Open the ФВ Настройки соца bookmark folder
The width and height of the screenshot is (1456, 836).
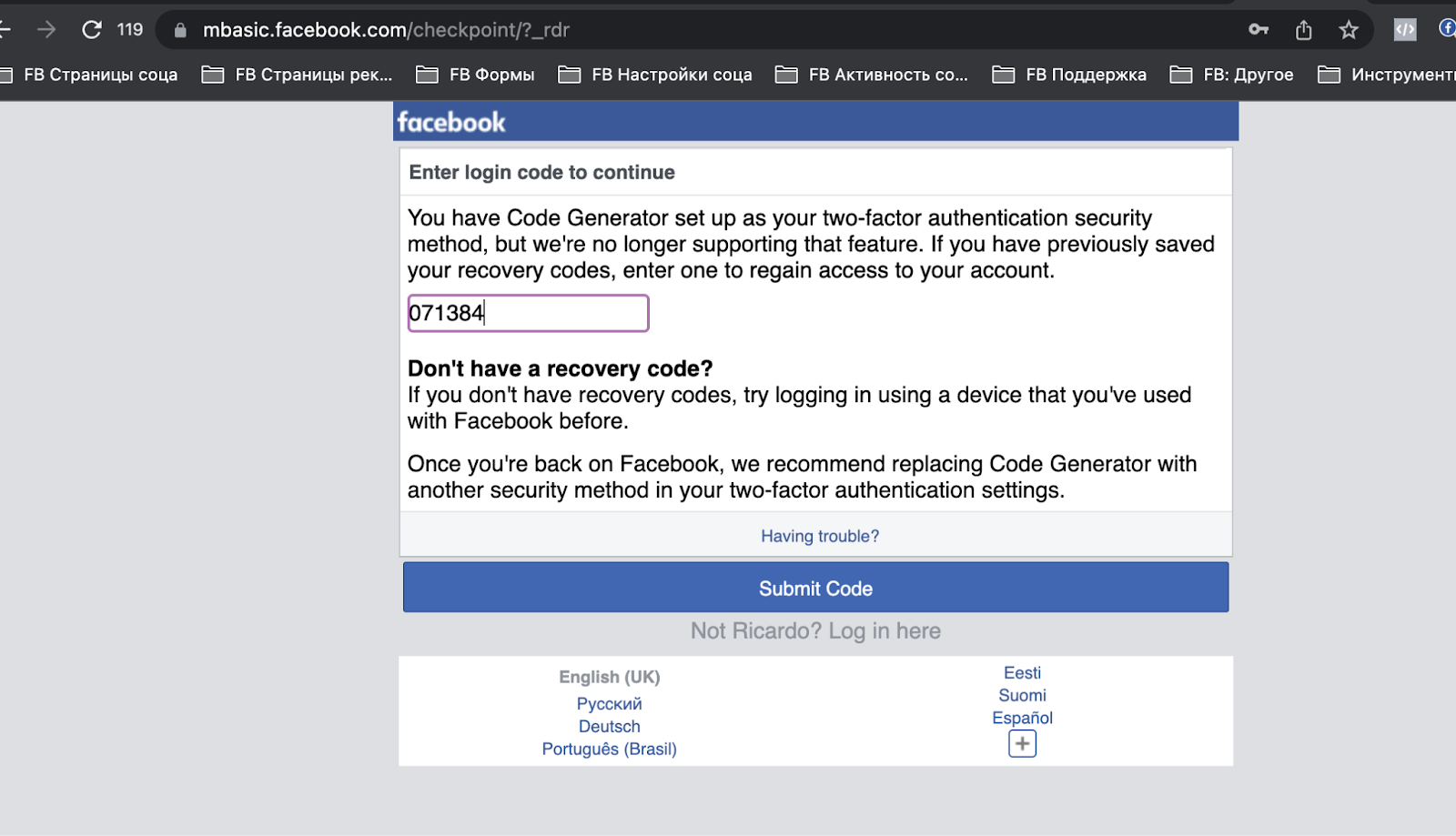655,75
